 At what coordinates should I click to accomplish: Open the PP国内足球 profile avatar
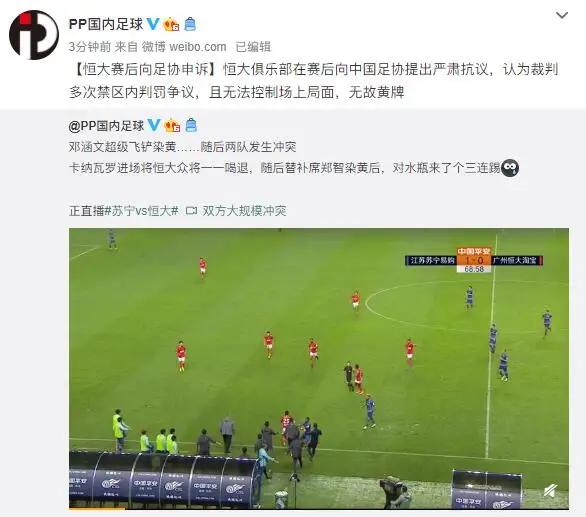point(34,35)
